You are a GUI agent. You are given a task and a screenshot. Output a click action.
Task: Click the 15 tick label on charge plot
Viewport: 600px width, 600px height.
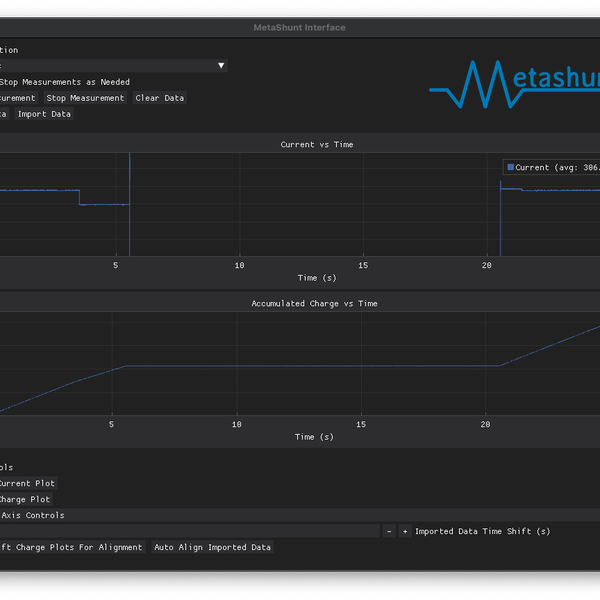point(361,424)
